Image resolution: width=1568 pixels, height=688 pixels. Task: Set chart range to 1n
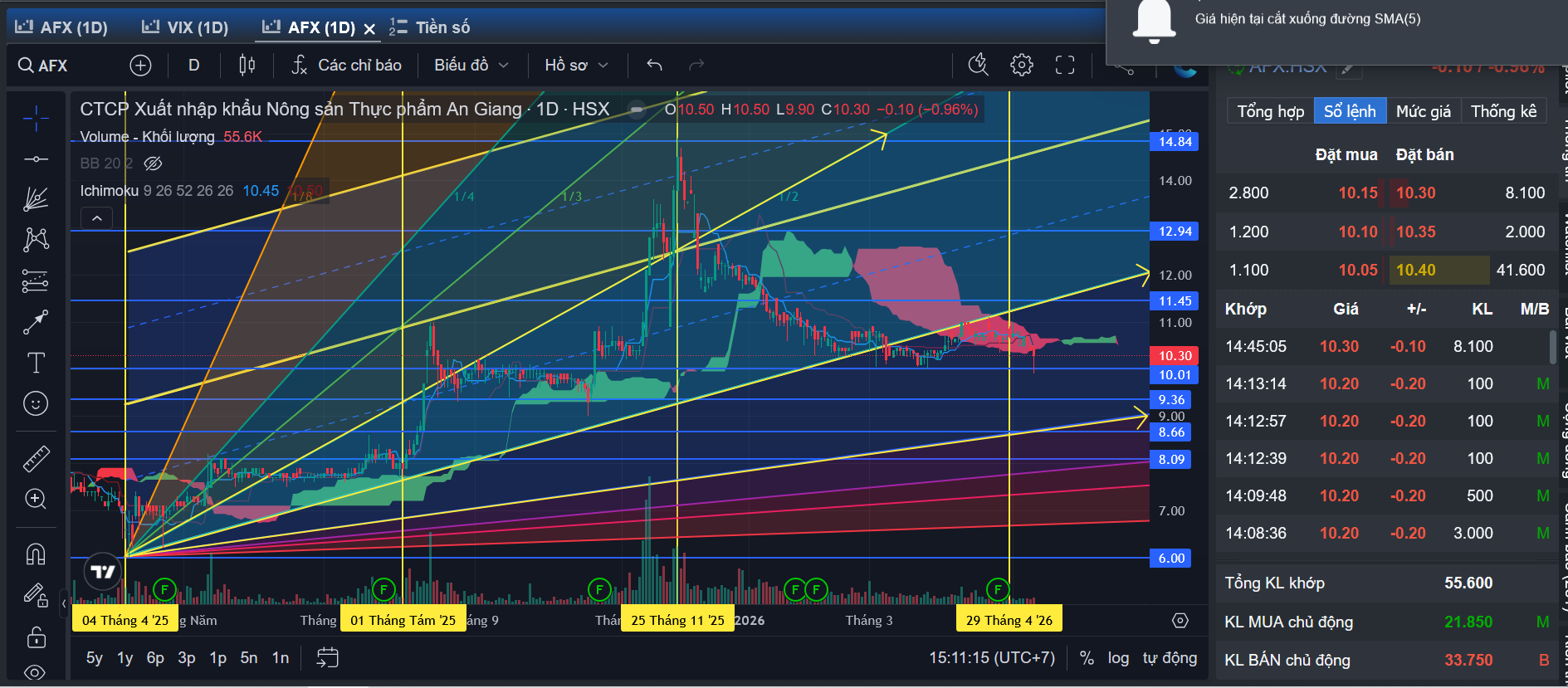click(281, 658)
